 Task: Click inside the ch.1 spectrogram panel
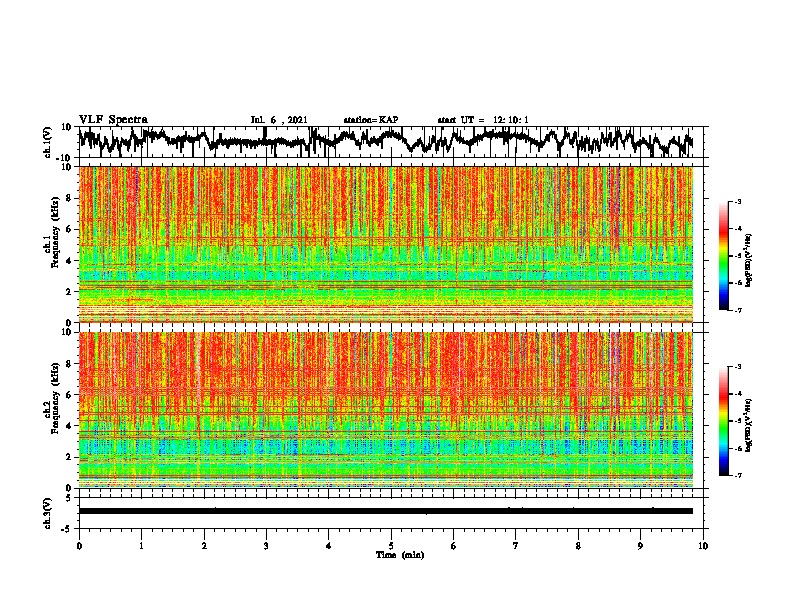[x=386, y=244]
